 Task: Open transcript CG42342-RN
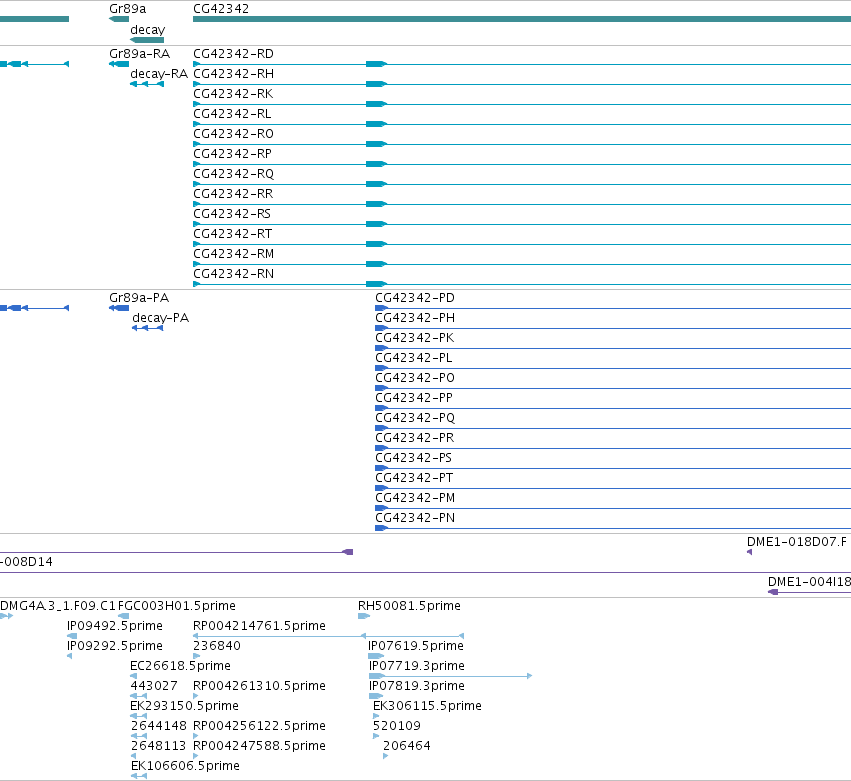click(x=233, y=274)
